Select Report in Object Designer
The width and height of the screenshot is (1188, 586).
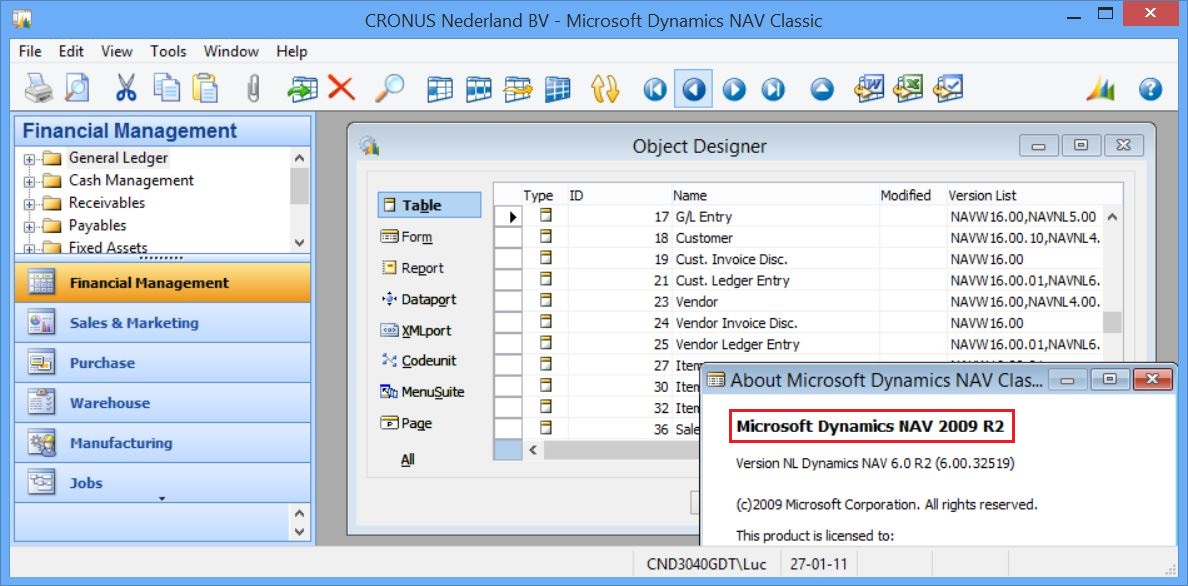point(413,268)
